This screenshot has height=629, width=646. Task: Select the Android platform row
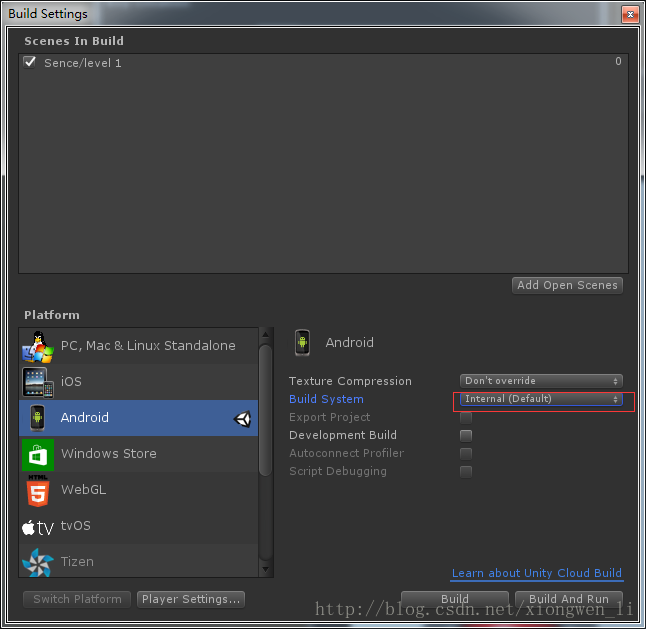(x=138, y=418)
